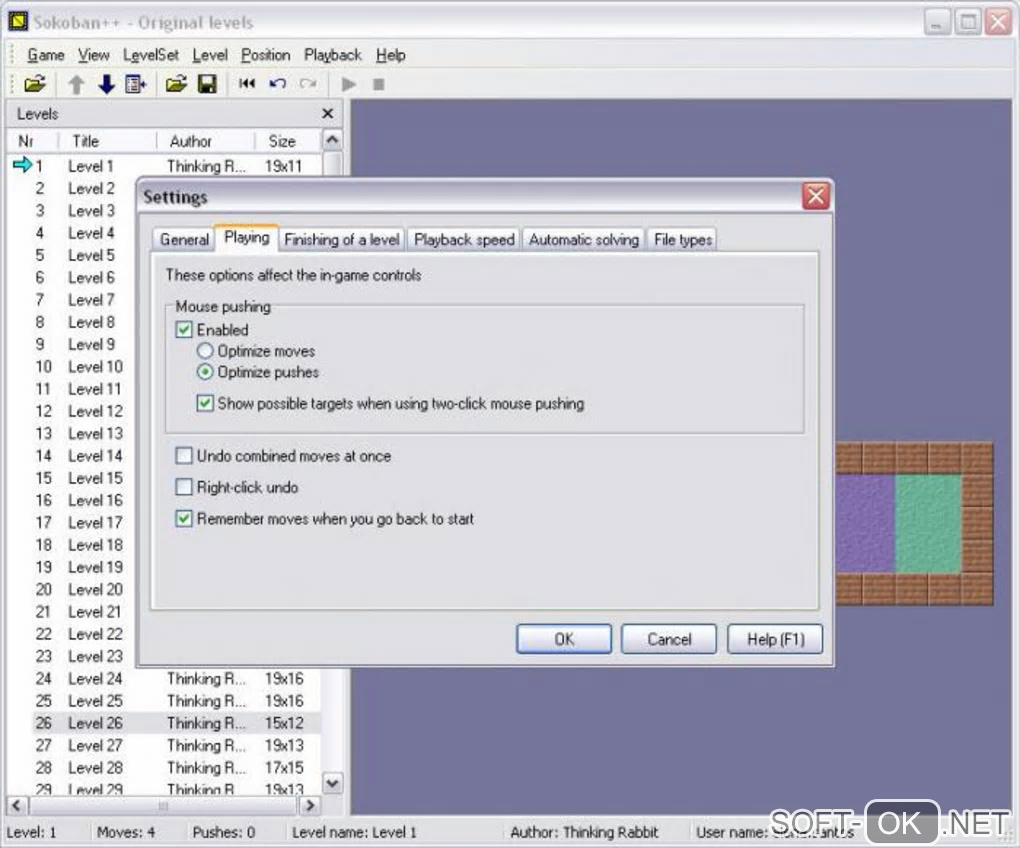The width and height of the screenshot is (1020, 848).
Task: Click the Moves: 4 status bar entry
Action: pyautogui.click(x=126, y=832)
